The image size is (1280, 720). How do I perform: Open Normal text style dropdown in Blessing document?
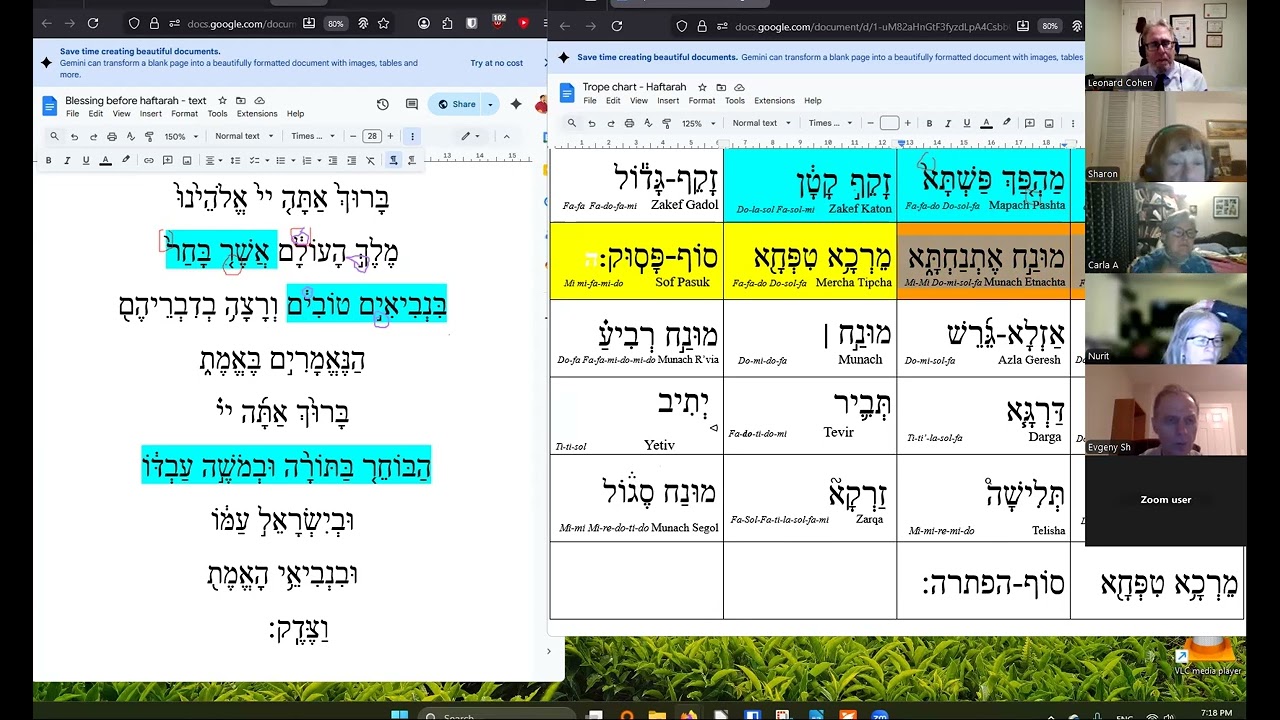point(244,136)
